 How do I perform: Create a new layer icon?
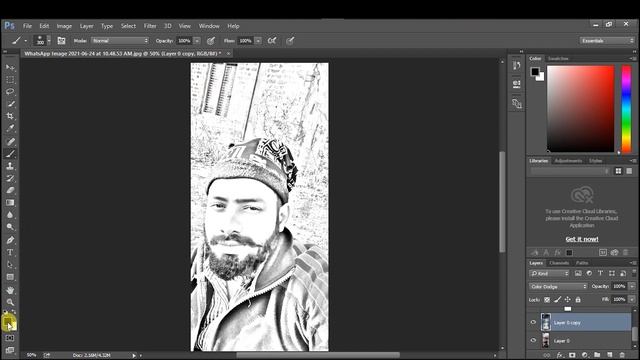[x=610, y=355]
